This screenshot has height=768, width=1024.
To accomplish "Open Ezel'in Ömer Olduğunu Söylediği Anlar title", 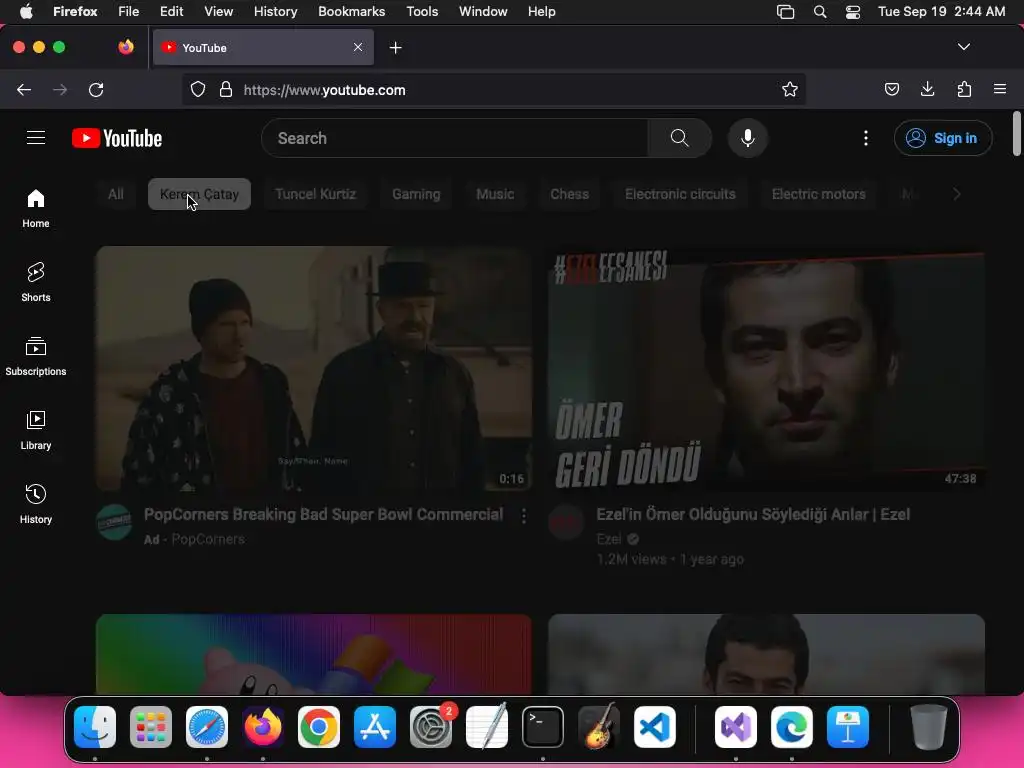I will pos(753,515).
